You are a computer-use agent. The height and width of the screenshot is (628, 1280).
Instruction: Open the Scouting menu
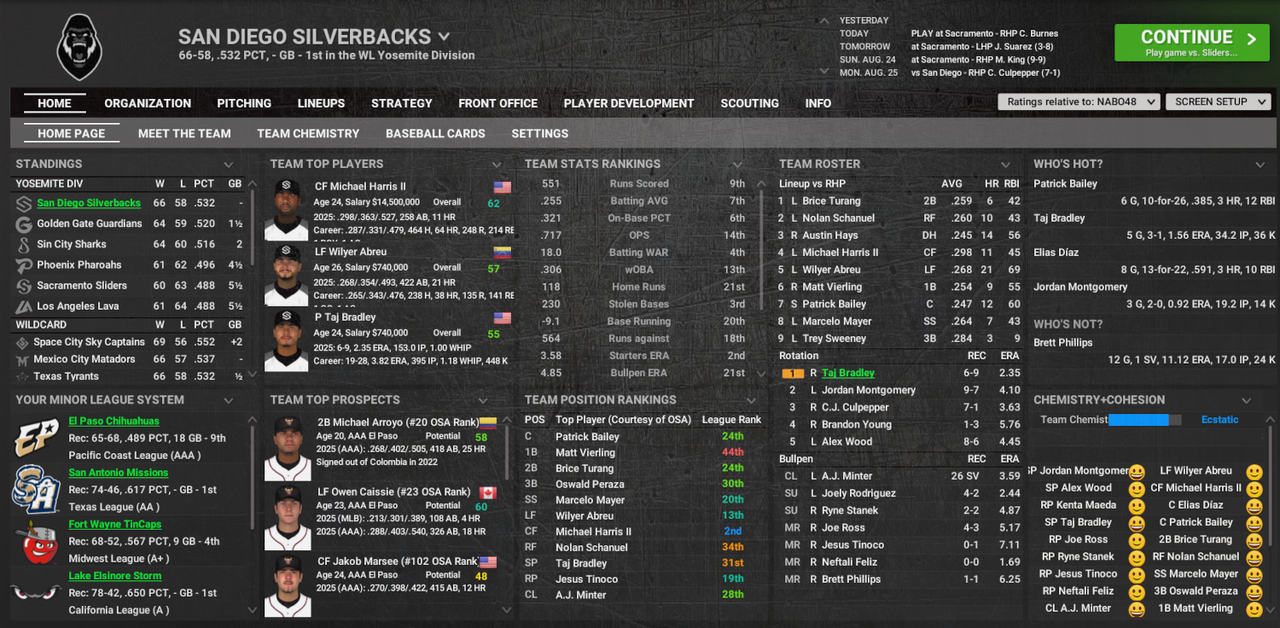tap(750, 103)
